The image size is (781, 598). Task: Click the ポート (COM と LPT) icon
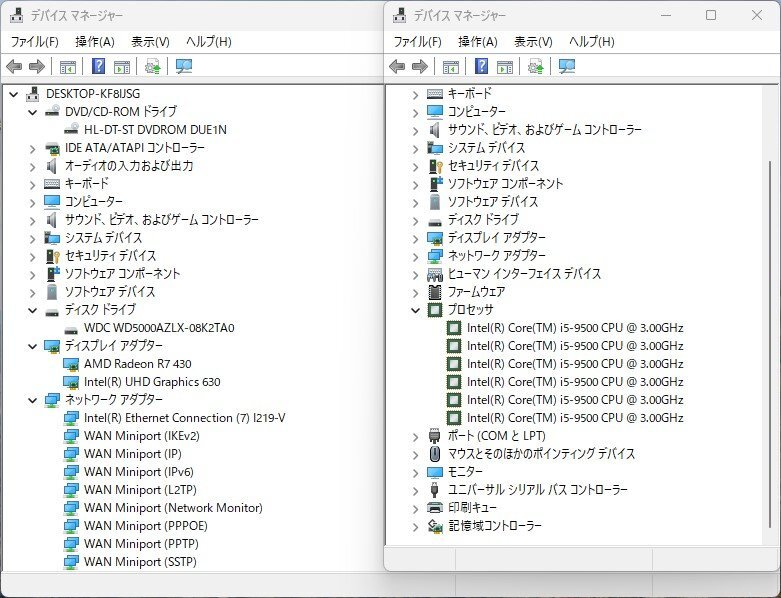click(435, 436)
